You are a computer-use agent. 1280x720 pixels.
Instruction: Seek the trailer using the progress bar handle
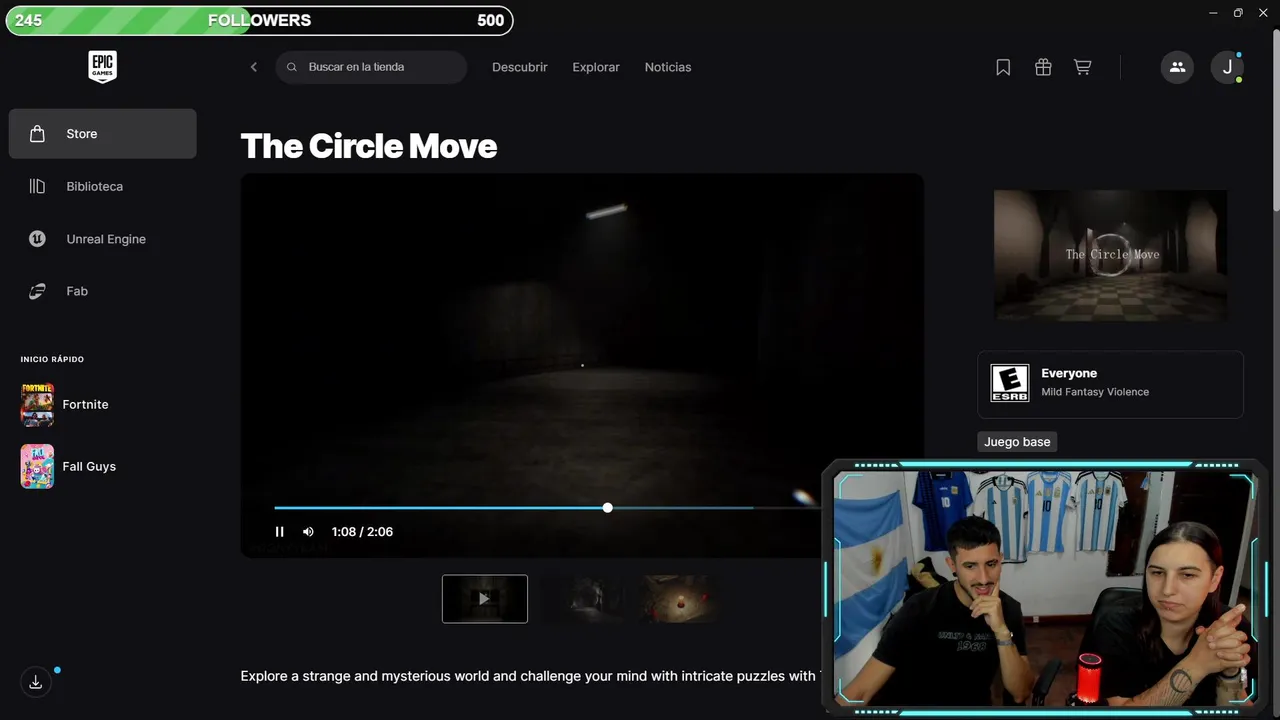pos(607,508)
